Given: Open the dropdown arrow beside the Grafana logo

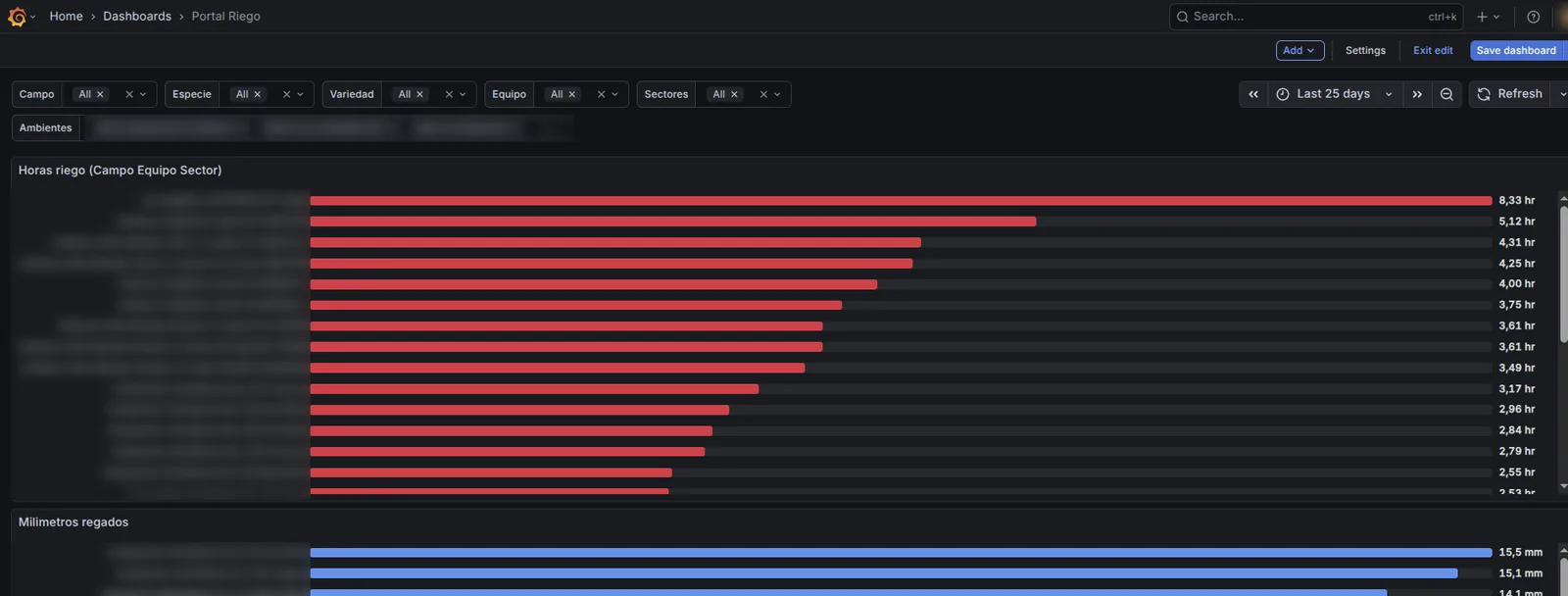Looking at the screenshot, I should (x=32, y=17).
